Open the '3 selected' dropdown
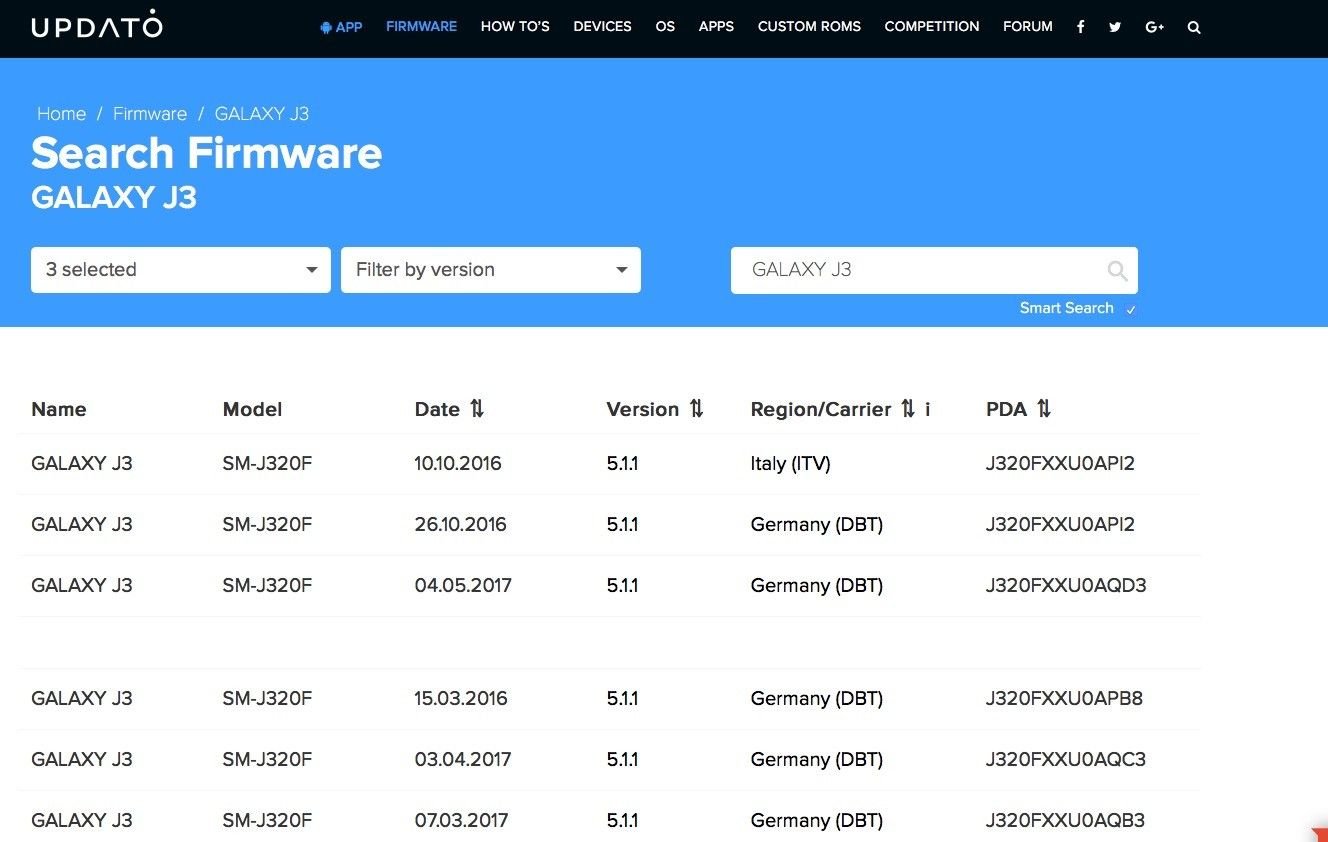The image size is (1328, 842). click(181, 270)
